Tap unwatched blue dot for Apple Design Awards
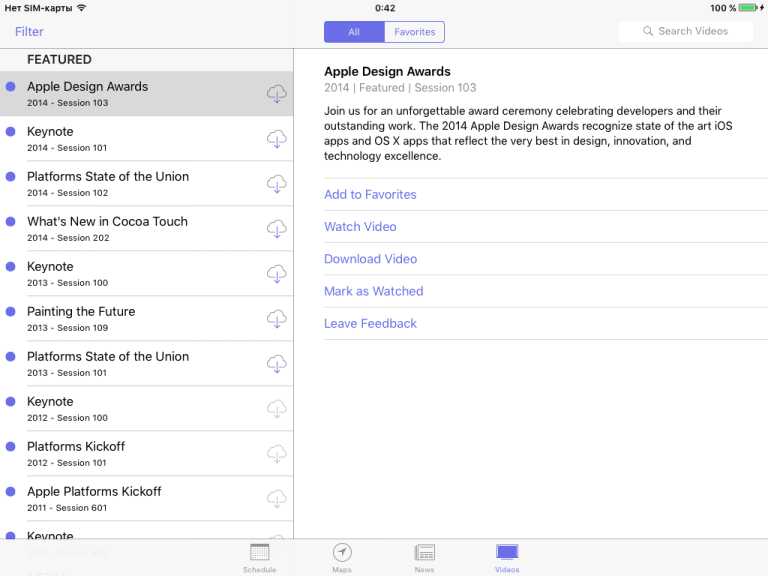Image resolution: width=768 pixels, height=576 pixels. point(10,87)
